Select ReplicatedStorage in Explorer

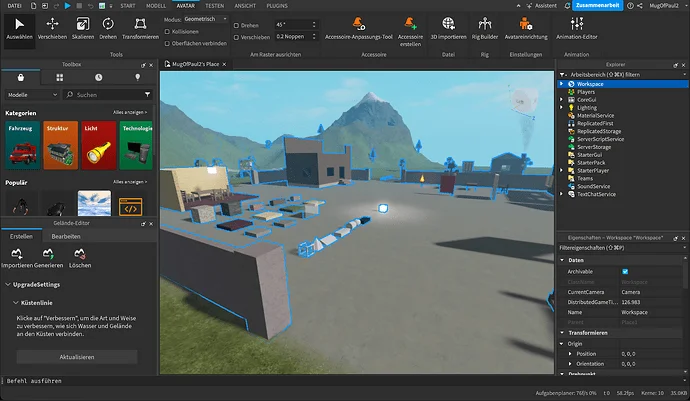pos(599,131)
